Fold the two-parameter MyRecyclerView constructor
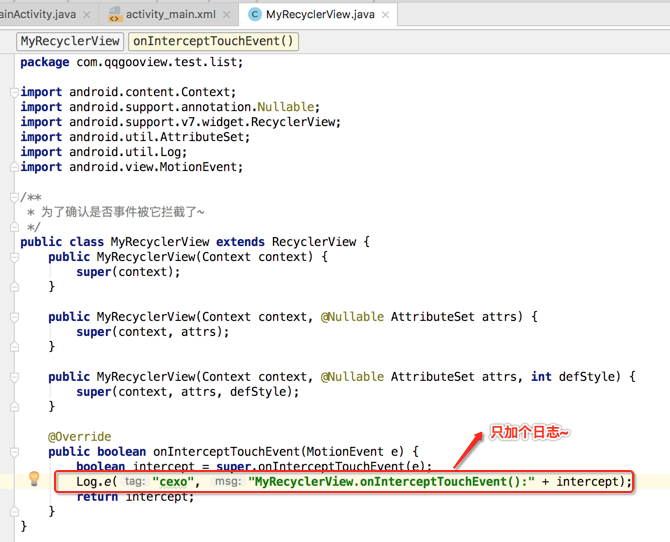This screenshot has width=670, height=542. tap(14, 317)
